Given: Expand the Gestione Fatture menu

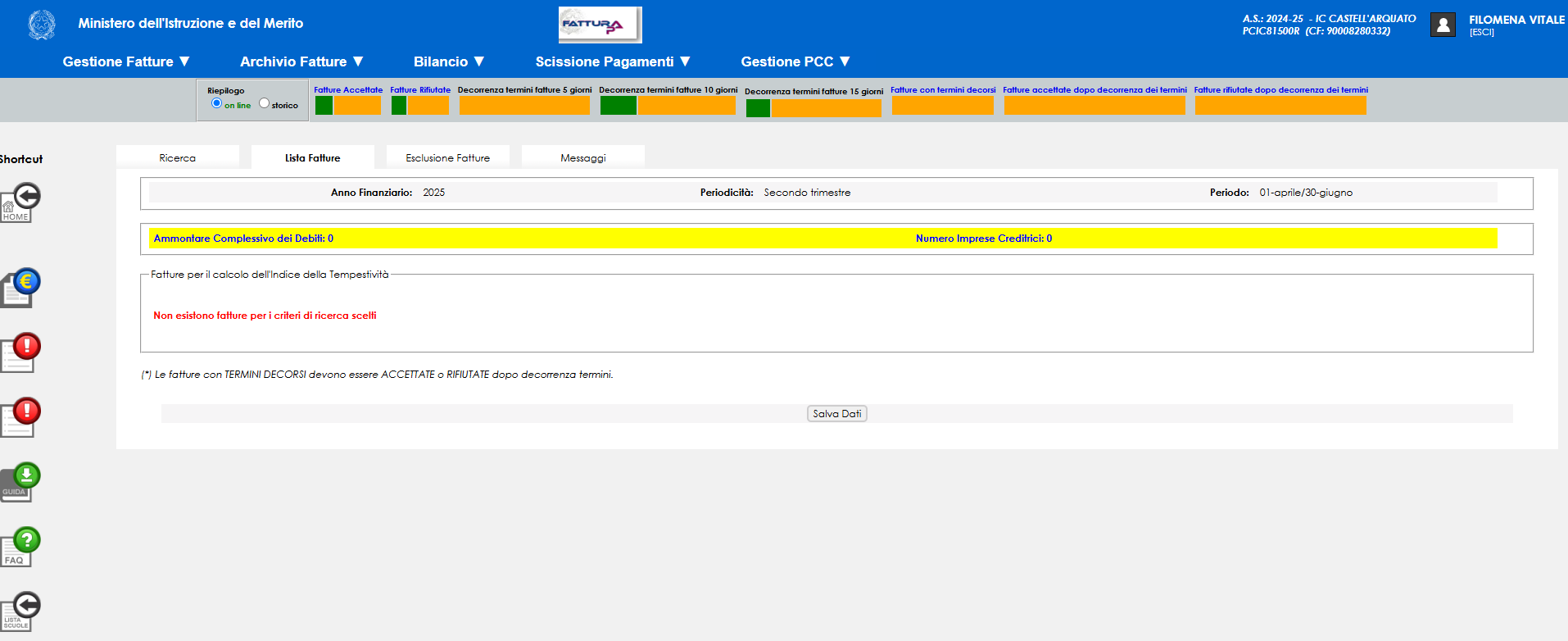Looking at the screenshot, I should (126, 61).
